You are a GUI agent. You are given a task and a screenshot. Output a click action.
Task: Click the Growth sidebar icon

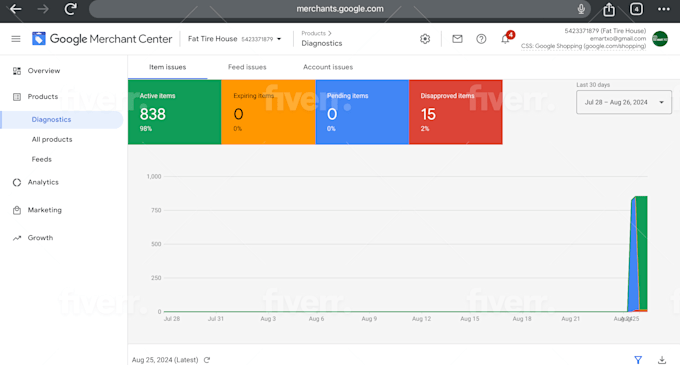point(16,238)
